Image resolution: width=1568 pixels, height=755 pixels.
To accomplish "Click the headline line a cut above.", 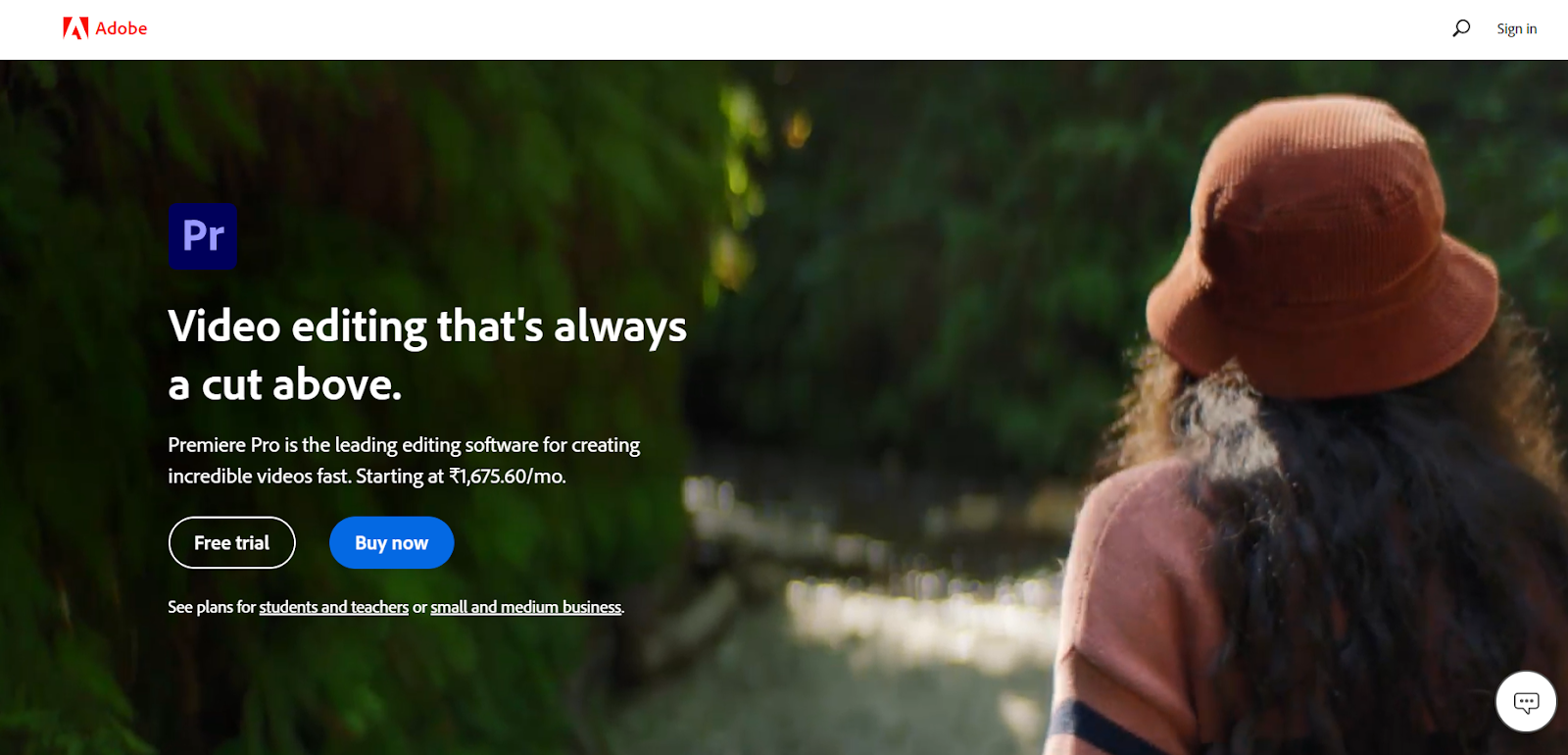I will (285, 384).
